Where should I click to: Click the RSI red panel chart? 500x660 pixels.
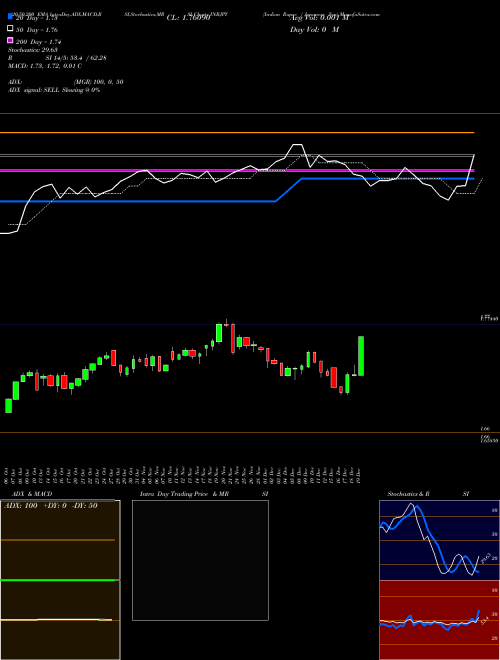click(439, 620)
